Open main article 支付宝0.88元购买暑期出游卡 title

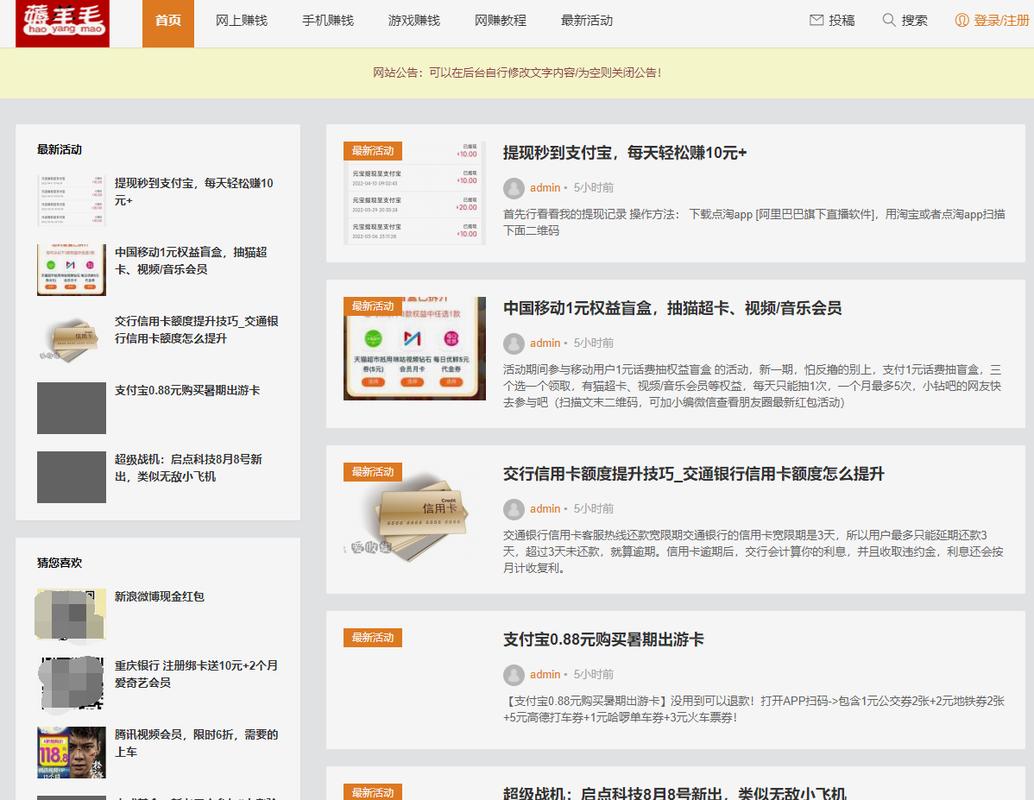(603, 639)
